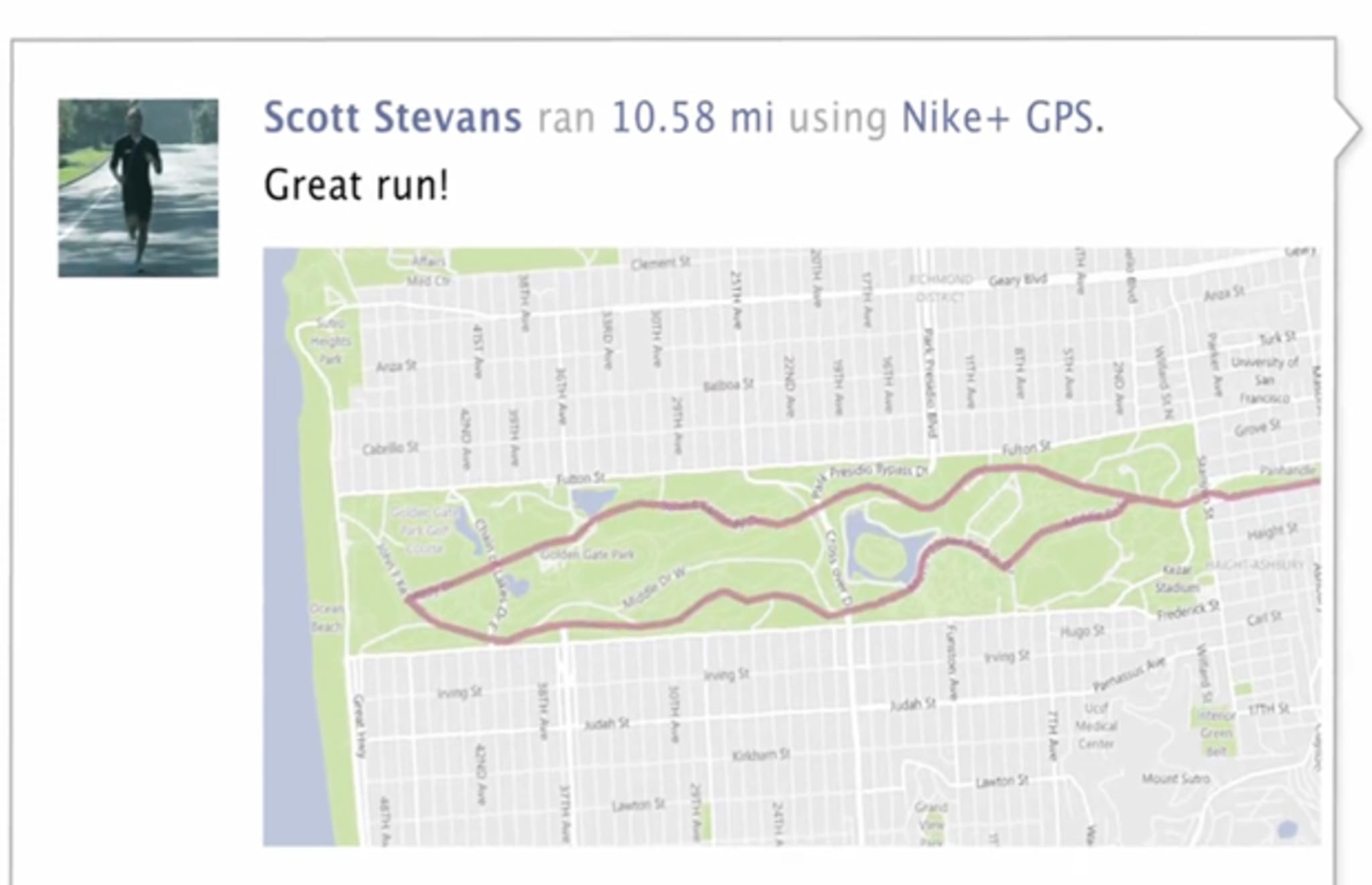Screen dimensions: 1372x885
Task: Open the 10.58 mi run link
Action: point(693,118)
